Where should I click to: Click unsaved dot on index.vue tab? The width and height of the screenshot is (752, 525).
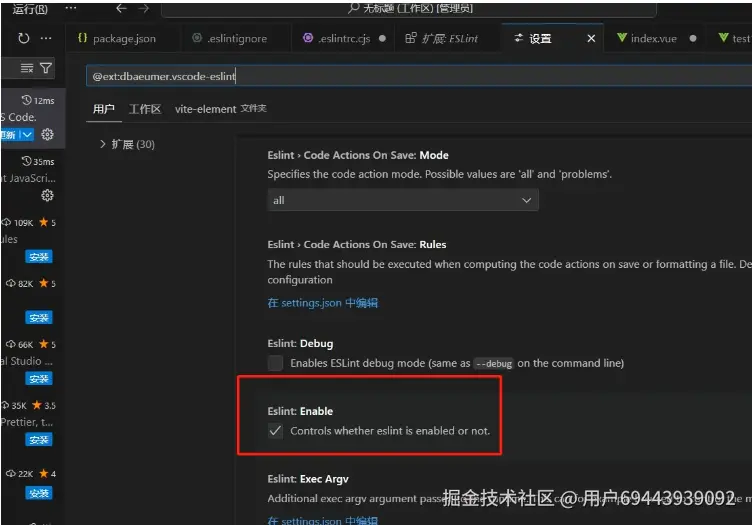(x=693, y=38)
